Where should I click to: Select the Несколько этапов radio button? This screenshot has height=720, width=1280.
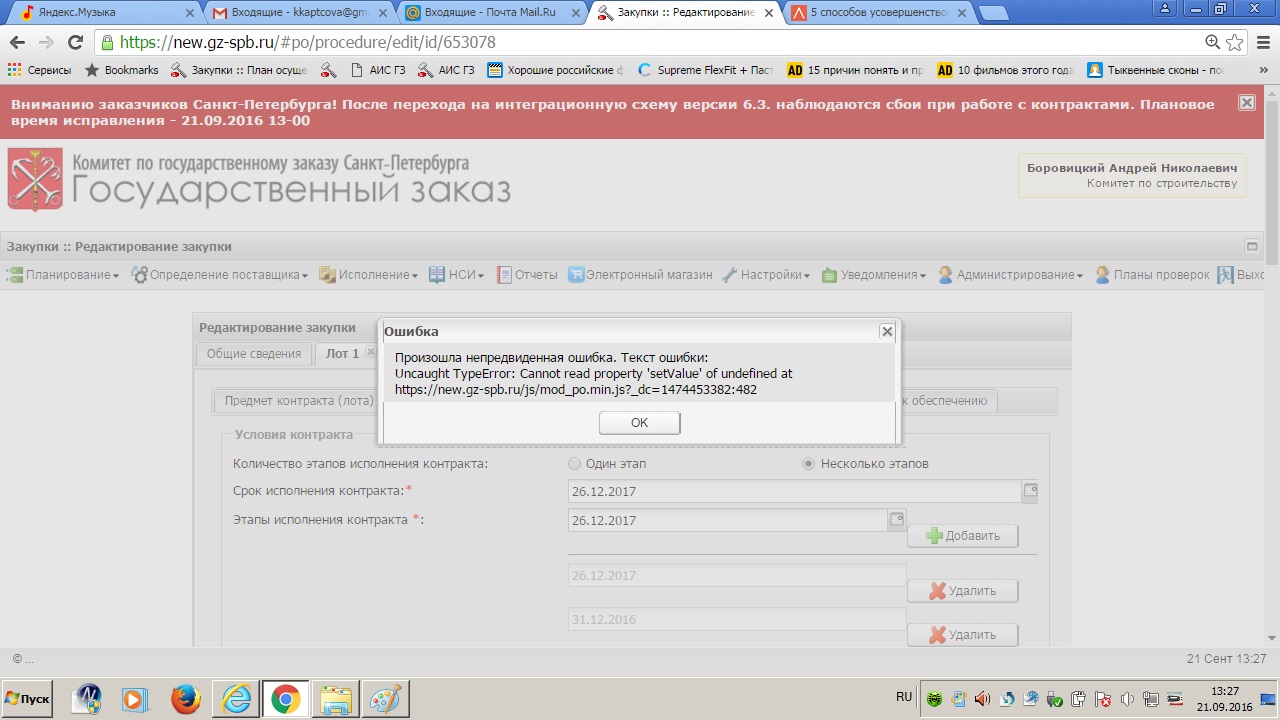pos(810,464)
